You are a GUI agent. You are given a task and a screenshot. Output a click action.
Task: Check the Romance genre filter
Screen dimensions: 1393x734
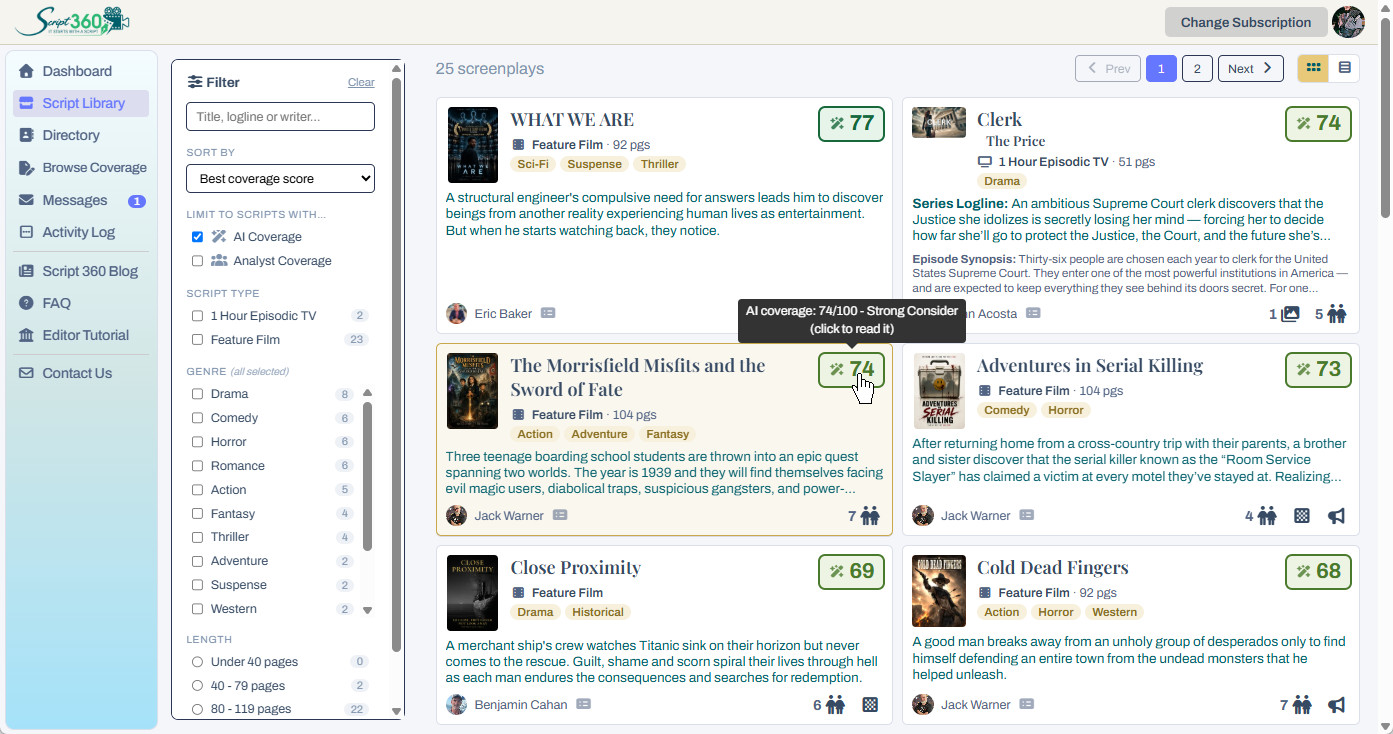click(x=197, y=466)
